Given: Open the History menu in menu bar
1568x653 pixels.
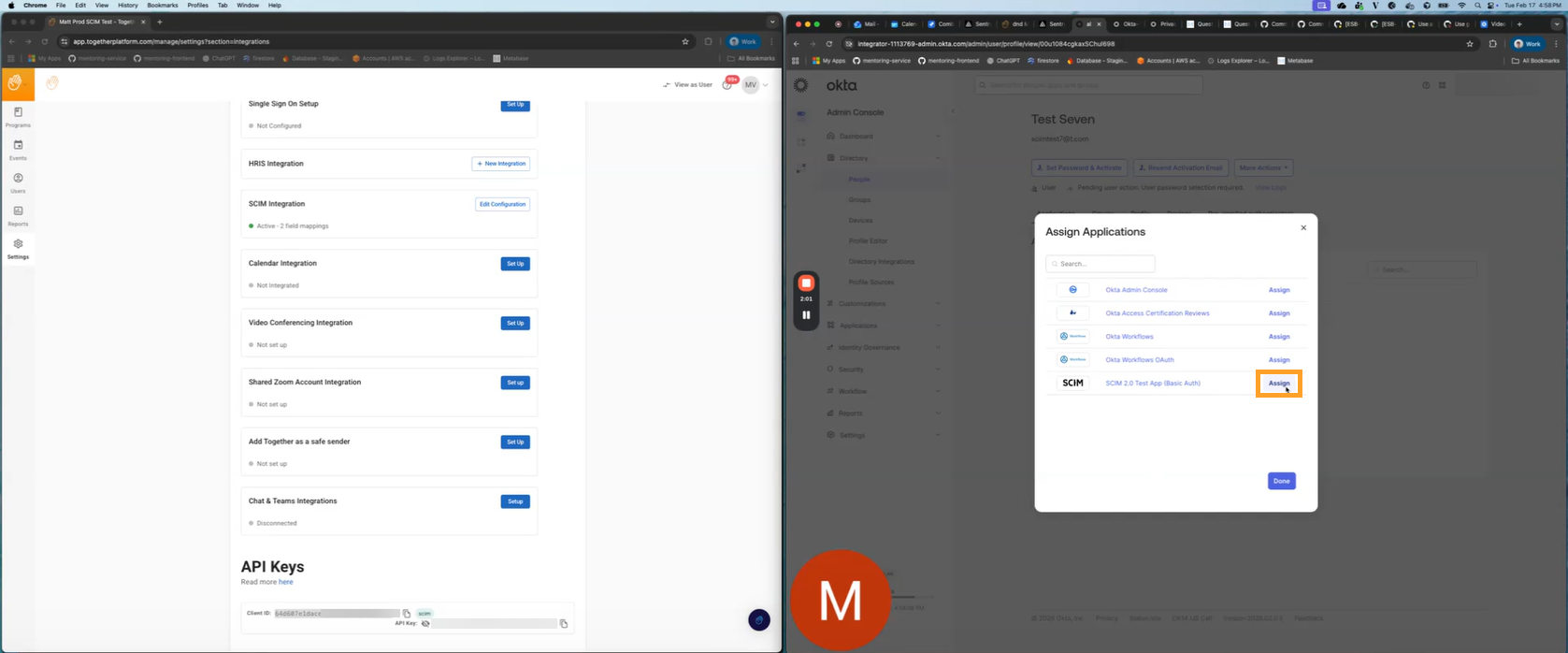Looking at the screenshot, I should point(128,6).
